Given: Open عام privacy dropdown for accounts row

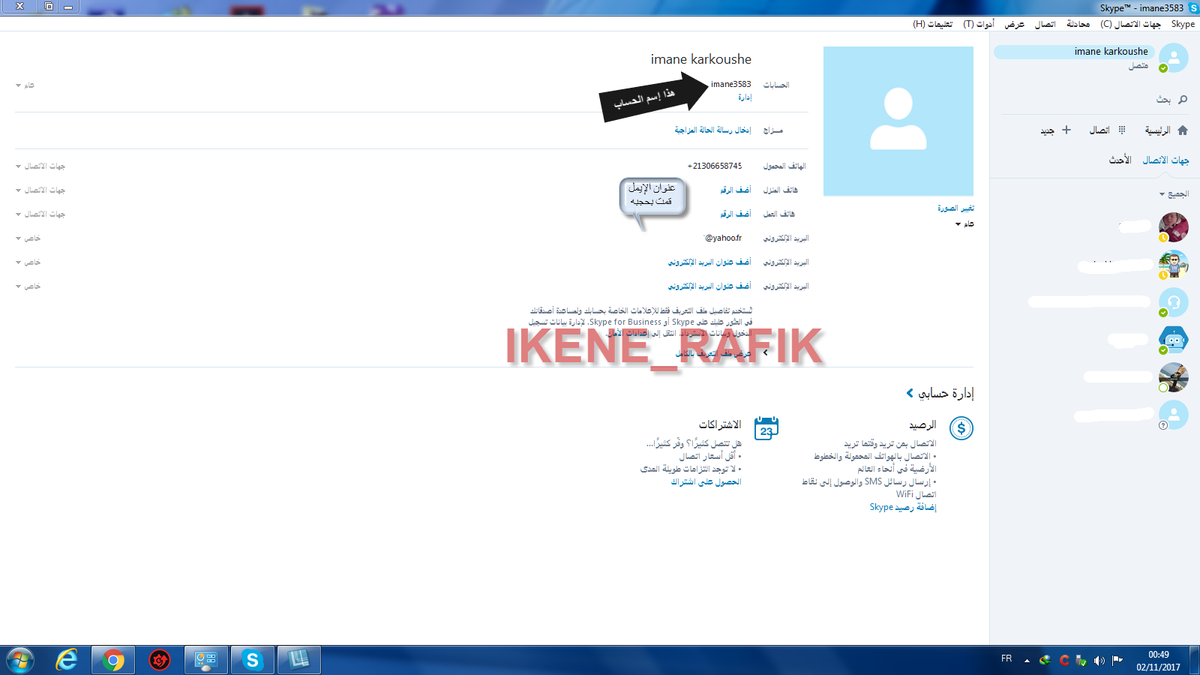Looking at the screenshot, I should pos(25,85).
